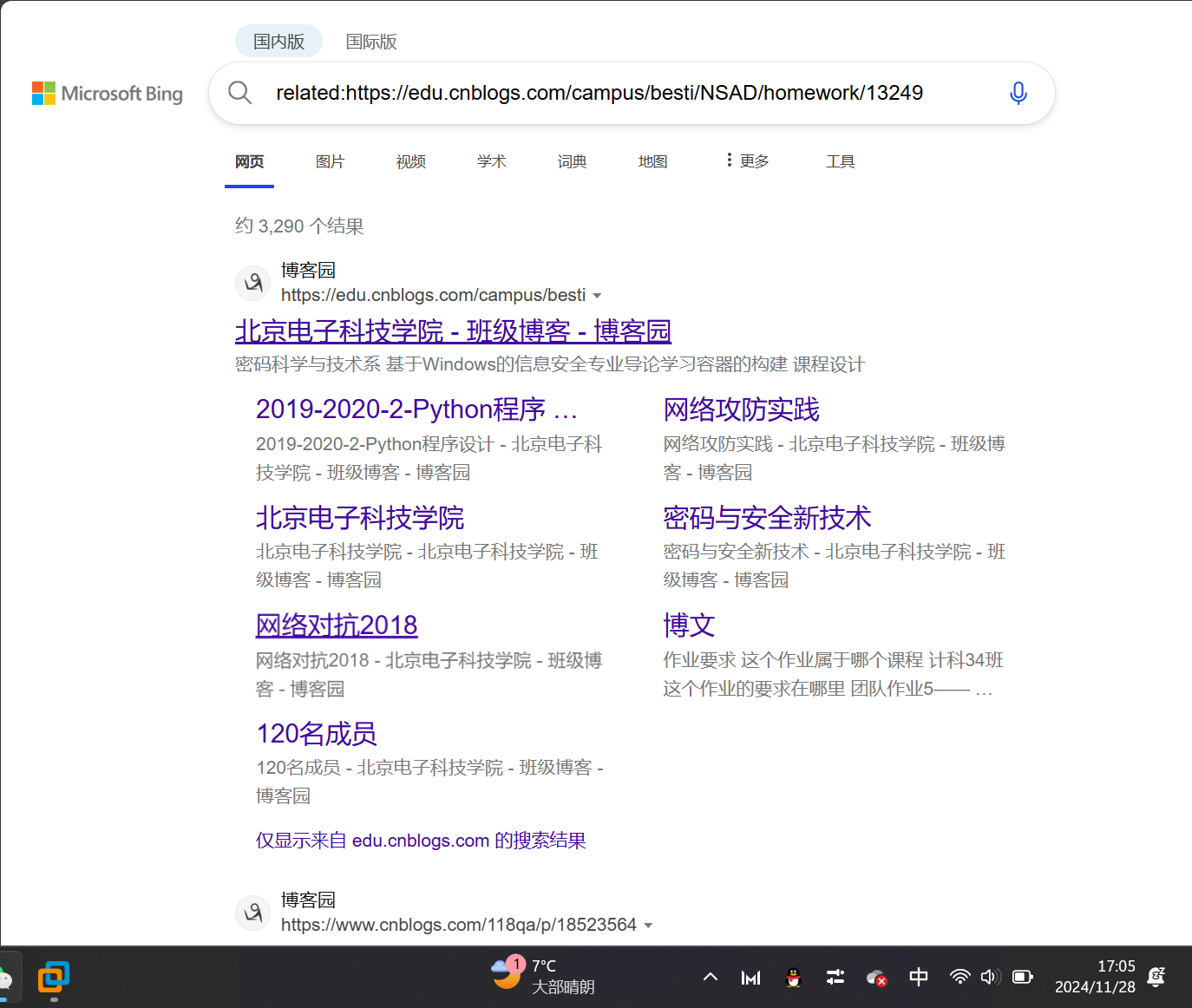Viewport: 1192px width, 1008px height.
Task: Open the 博文 sublink
Action: pos(689,625)
